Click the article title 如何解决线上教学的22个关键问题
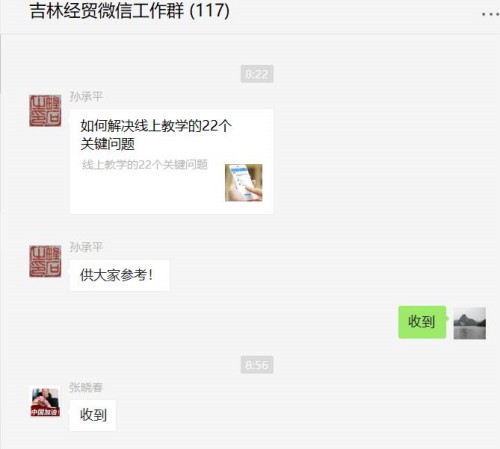This screenshot has width=500, height=449. click(156, 135)
